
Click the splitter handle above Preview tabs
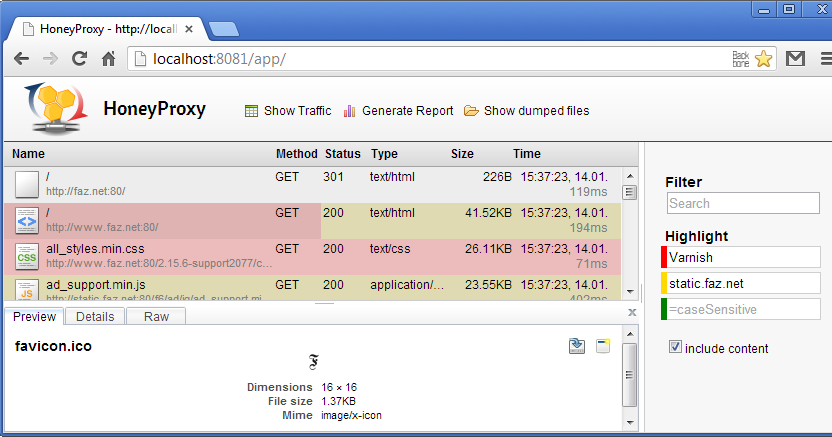pos(324,303)
